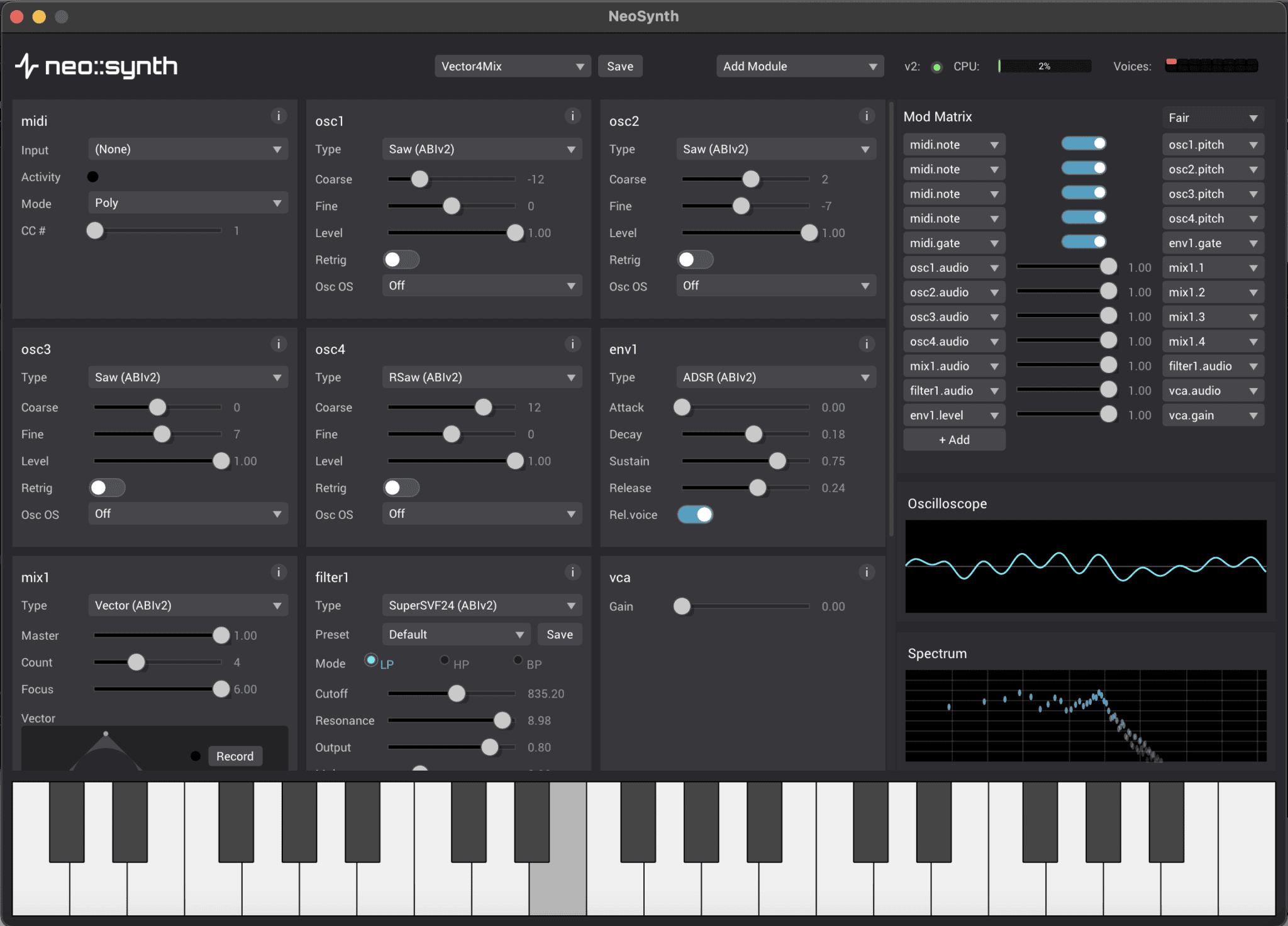This screenshot has height=926, width=1288.
Task: Save the filter1 preset
Action: (x=560, y=635)
